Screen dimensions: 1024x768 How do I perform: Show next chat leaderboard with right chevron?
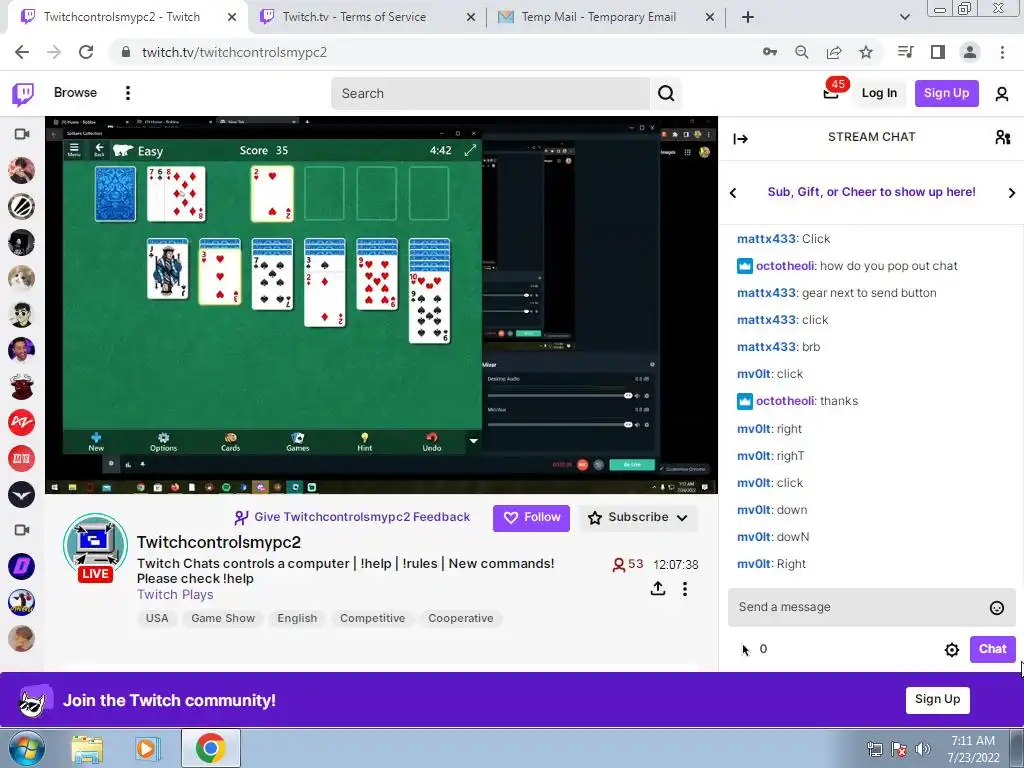[1012, 193]
